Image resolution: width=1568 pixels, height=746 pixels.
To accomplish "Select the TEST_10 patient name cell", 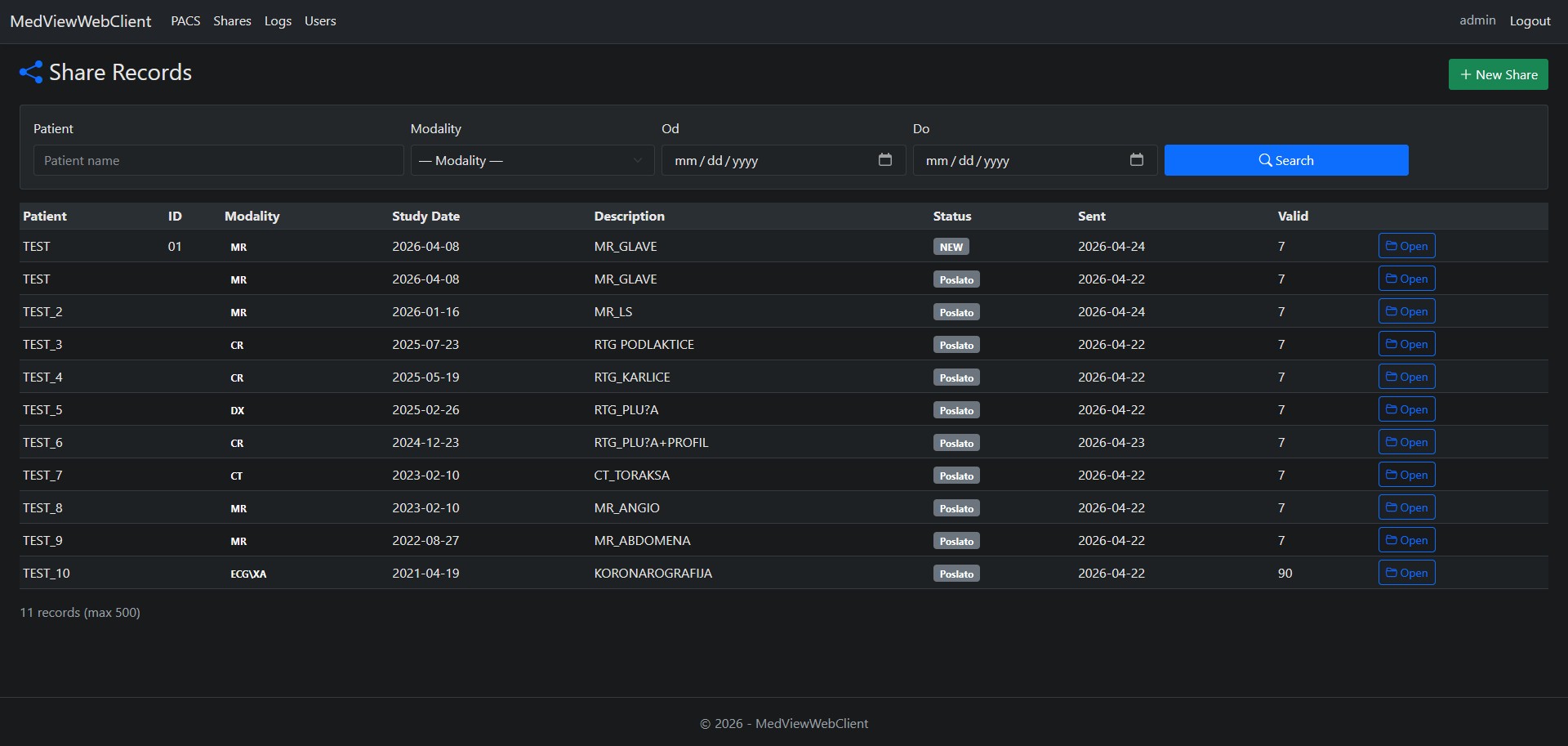I will tap(47, 573).
